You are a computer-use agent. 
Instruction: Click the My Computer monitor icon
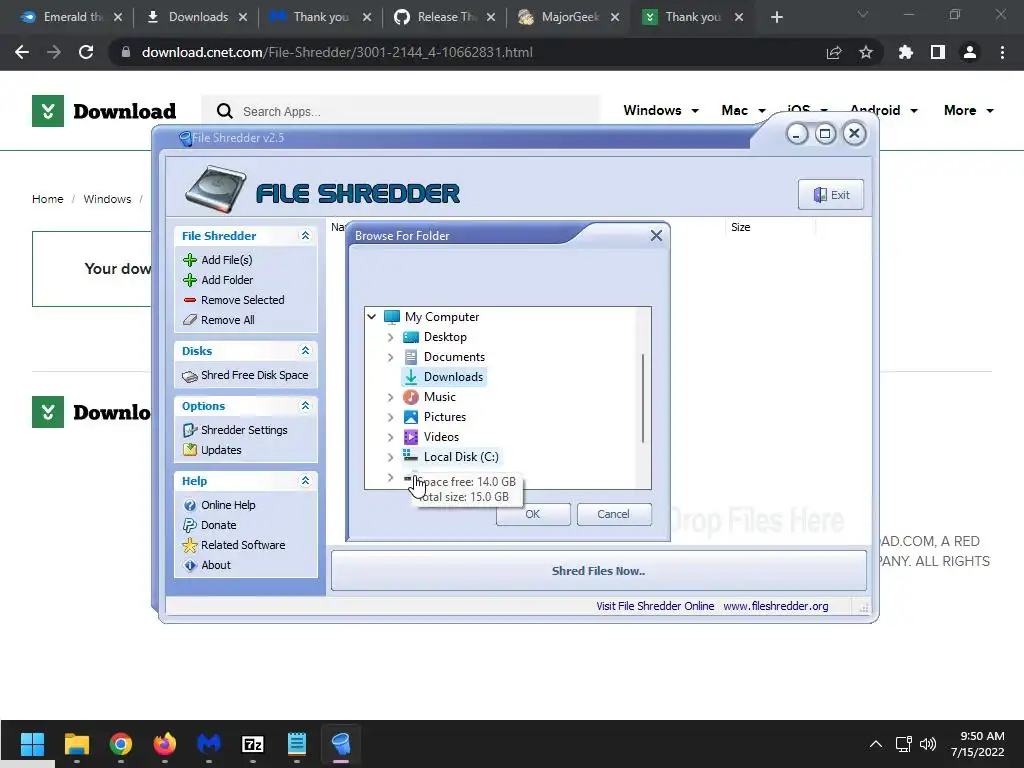pyautogui.click(x=392, y=317)
